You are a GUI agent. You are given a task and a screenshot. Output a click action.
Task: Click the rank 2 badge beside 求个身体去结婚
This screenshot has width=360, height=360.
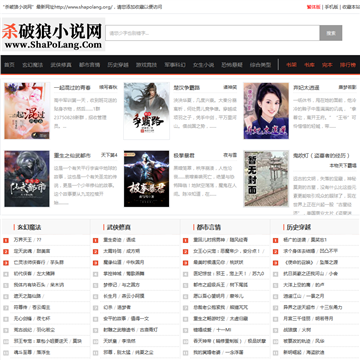(x=276, y=251)
